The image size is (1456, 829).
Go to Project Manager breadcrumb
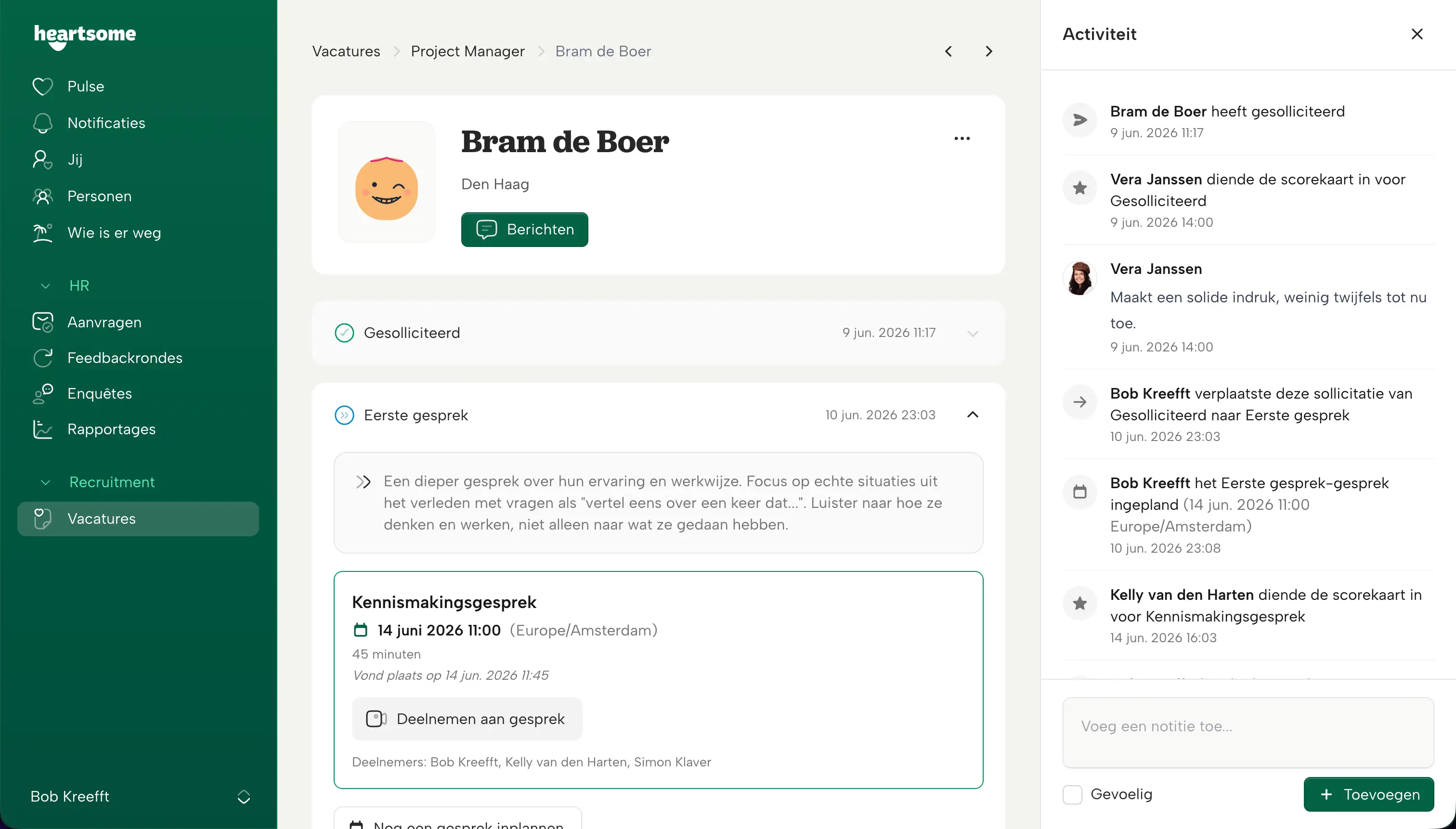pyautogui.click(x=468, y=51)
